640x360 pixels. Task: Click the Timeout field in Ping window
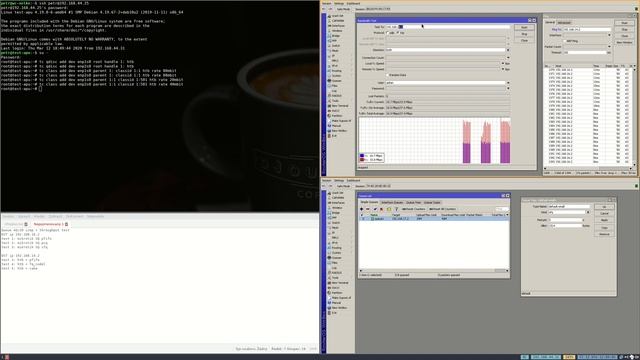[x=585, y=53]
